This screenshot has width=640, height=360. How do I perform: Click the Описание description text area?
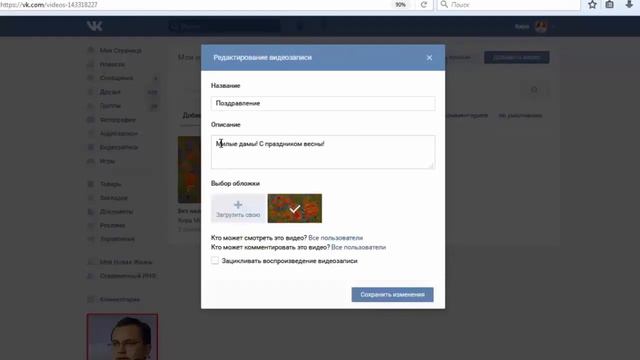coord(323,152)
